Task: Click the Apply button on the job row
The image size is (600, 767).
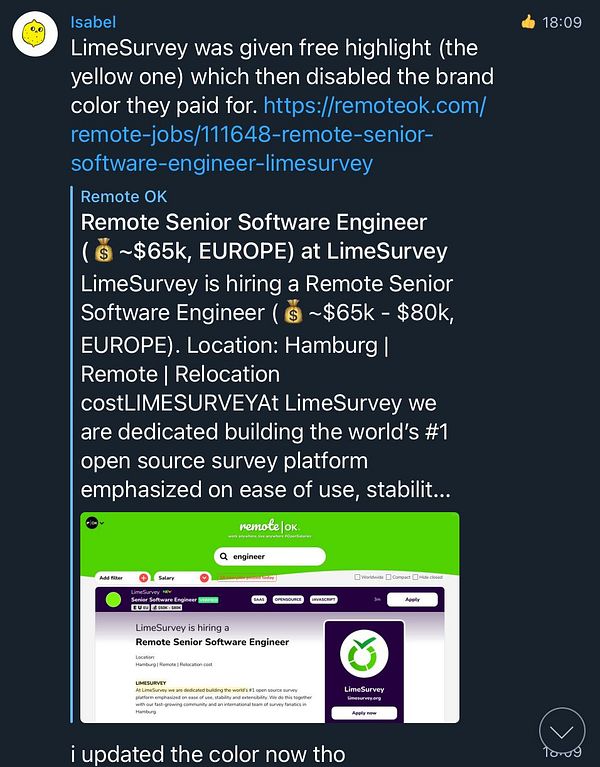Action: (411, 599)
